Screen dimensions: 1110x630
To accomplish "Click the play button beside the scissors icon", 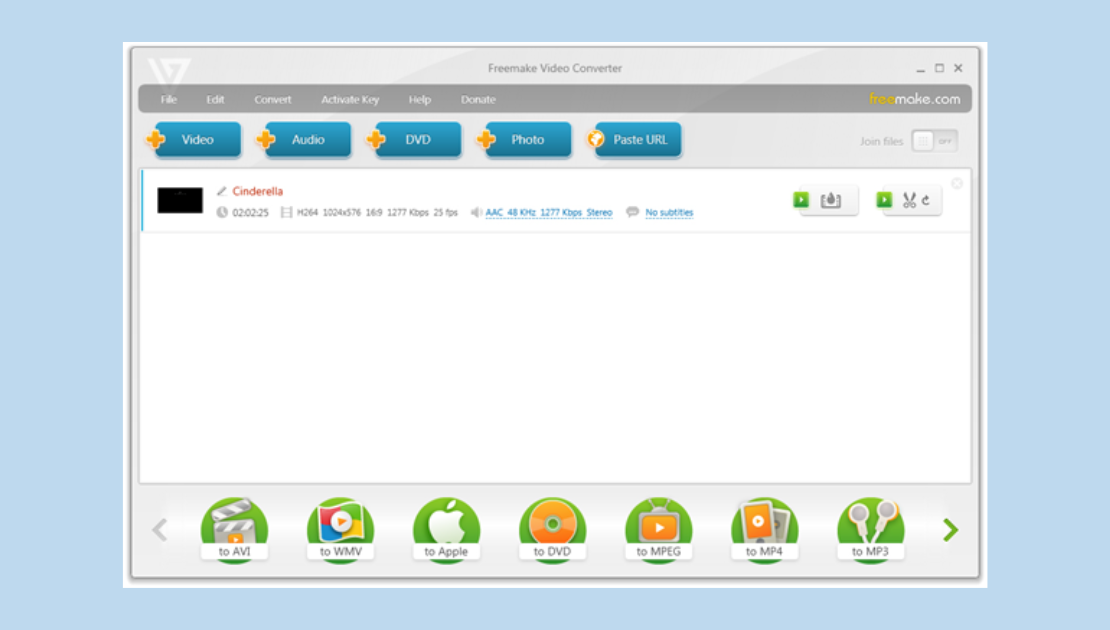I will pos(884,200).
